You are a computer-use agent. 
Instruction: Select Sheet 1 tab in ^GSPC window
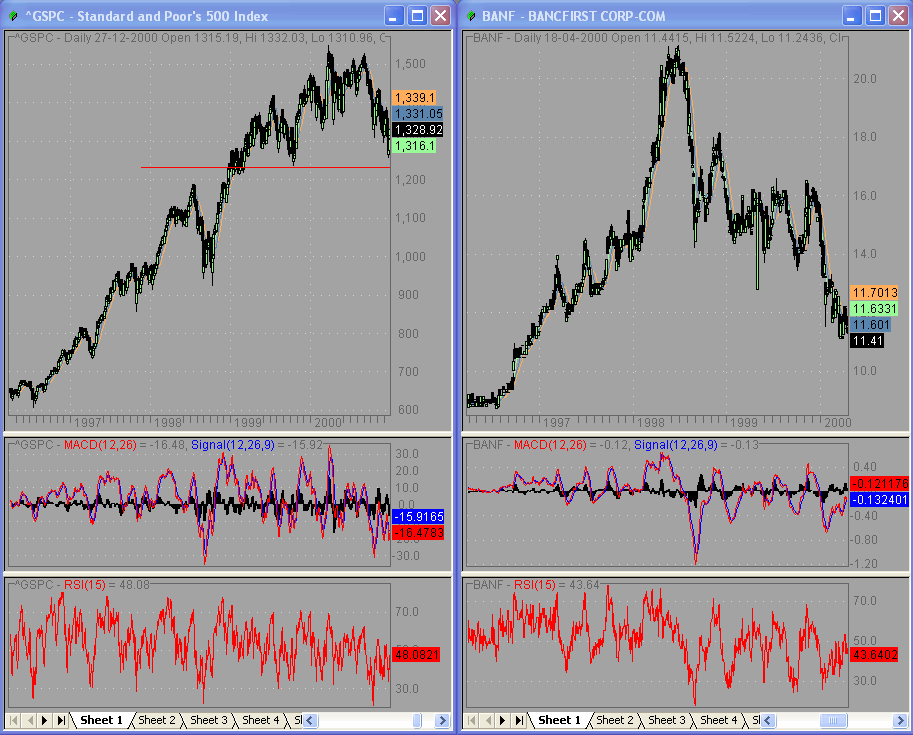[101, 720]
